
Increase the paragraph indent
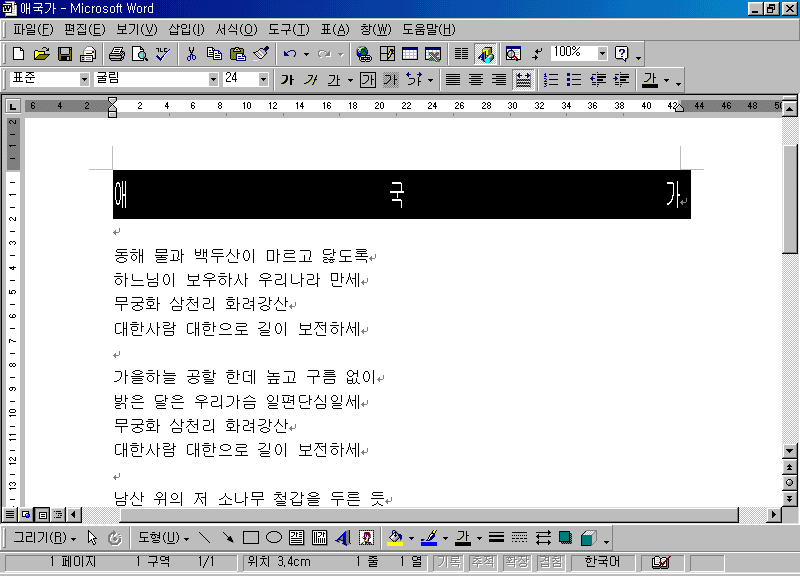point(621,80)
